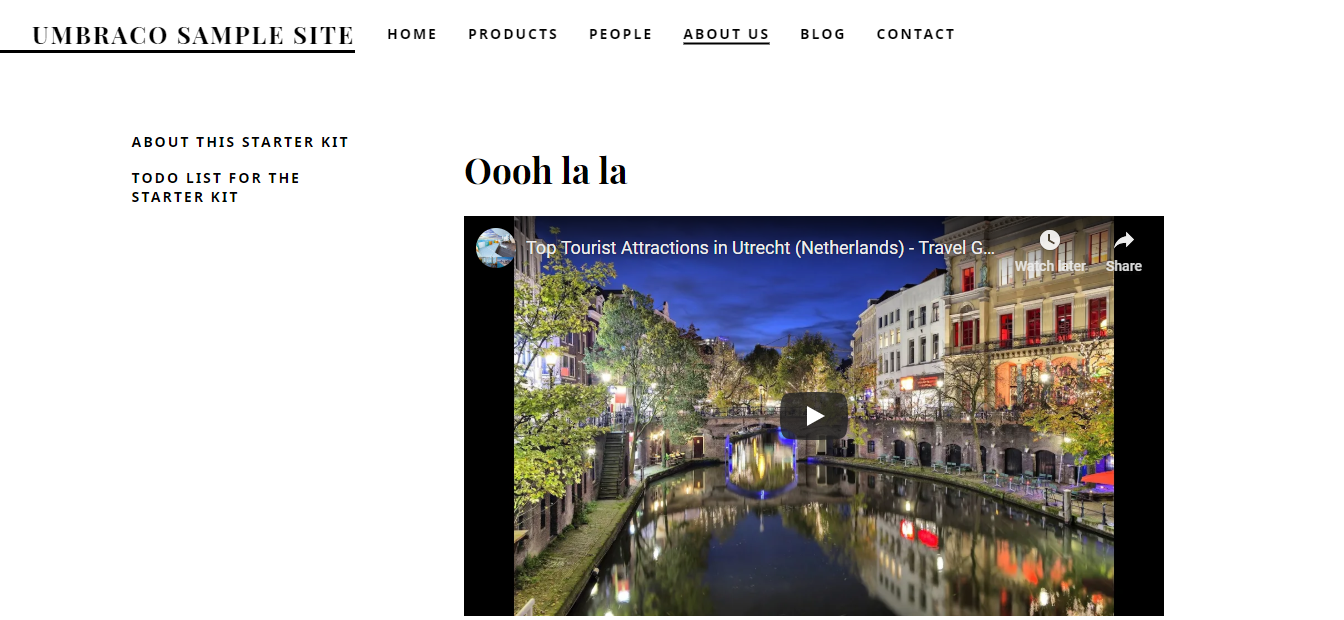Click the Umbraco Sample Site logo

pos(193,36)
